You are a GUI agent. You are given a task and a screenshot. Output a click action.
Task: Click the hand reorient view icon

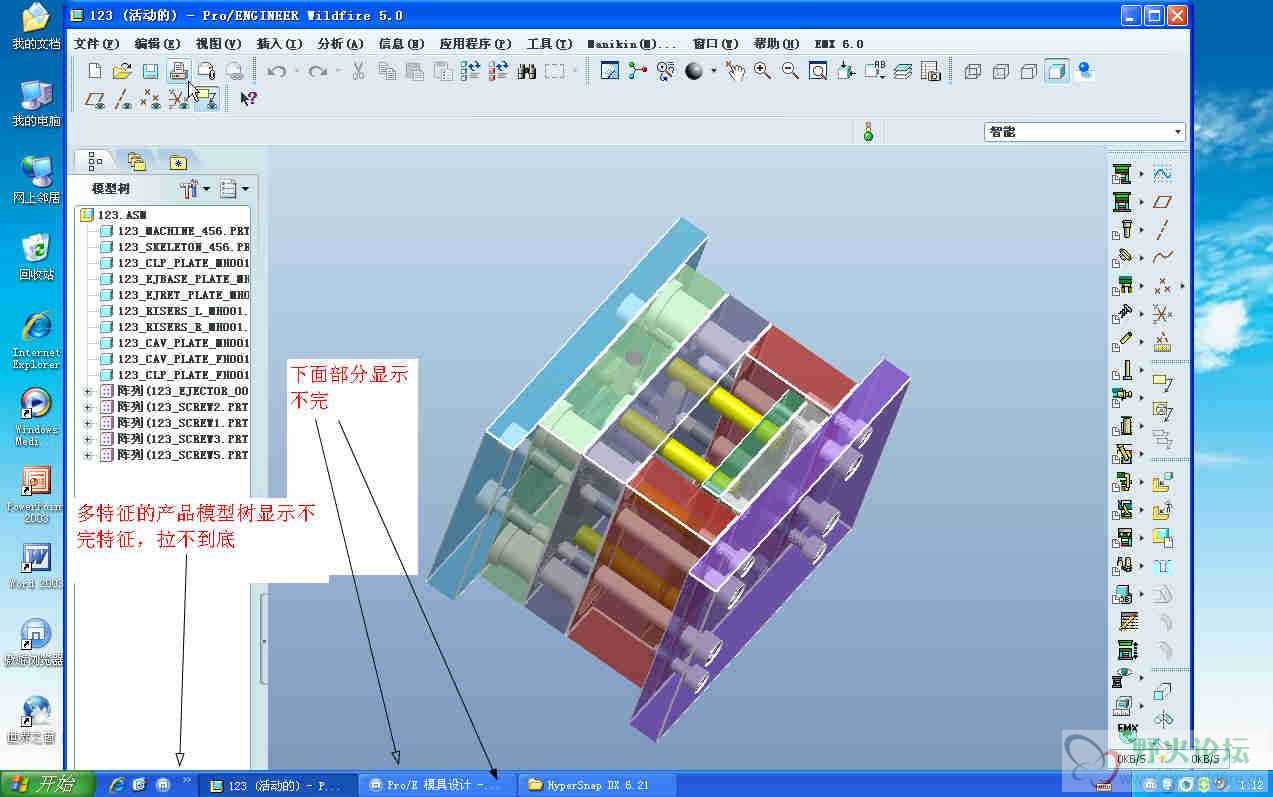click(736, 71)
